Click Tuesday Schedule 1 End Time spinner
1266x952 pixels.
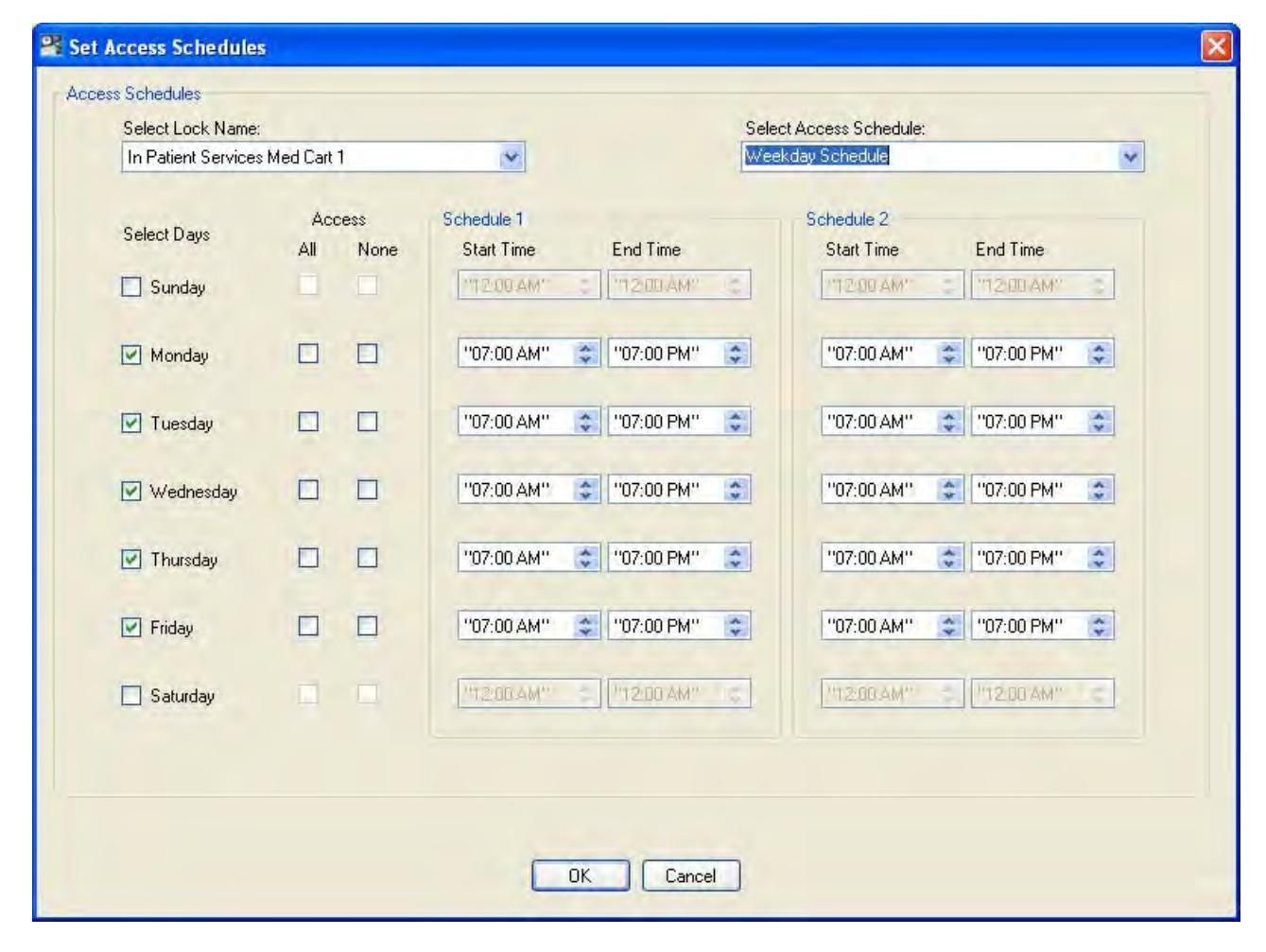(x=737, y=422)
